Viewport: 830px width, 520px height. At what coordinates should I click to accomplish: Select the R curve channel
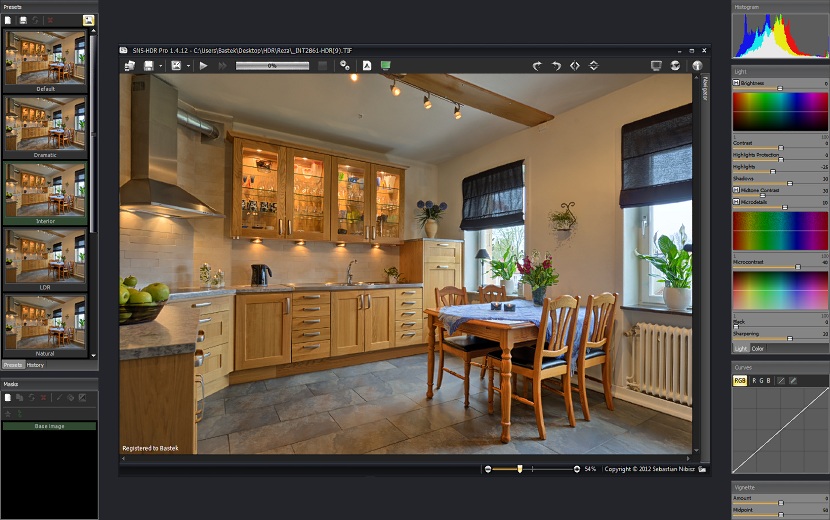(754, 380)
